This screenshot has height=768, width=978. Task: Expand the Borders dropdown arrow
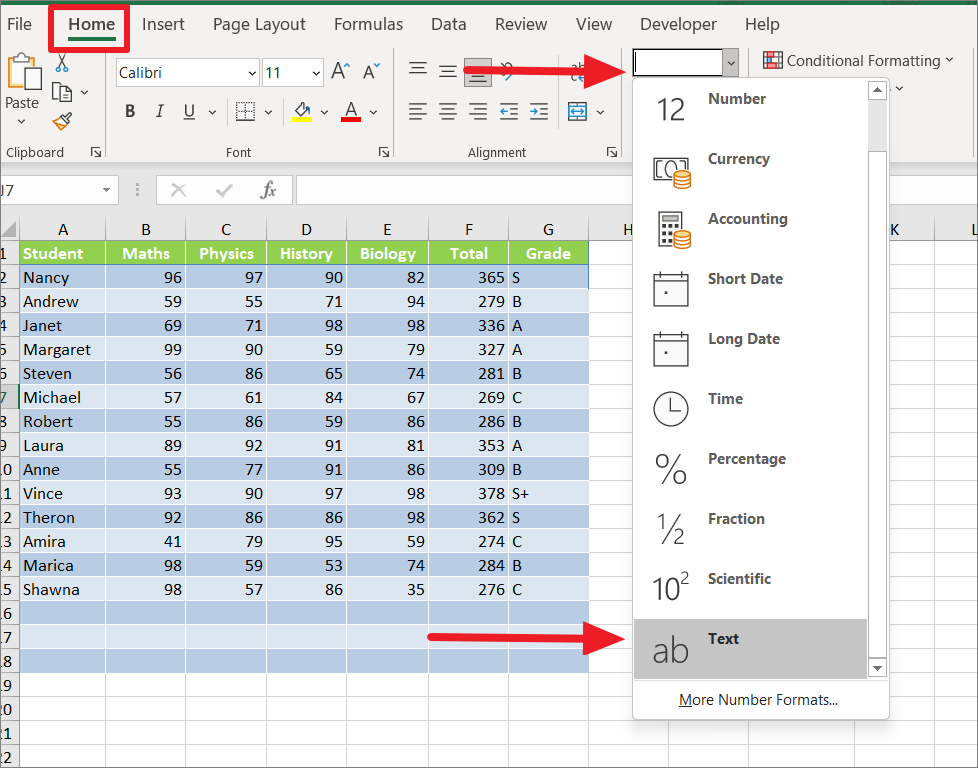(x=268, y=112)
